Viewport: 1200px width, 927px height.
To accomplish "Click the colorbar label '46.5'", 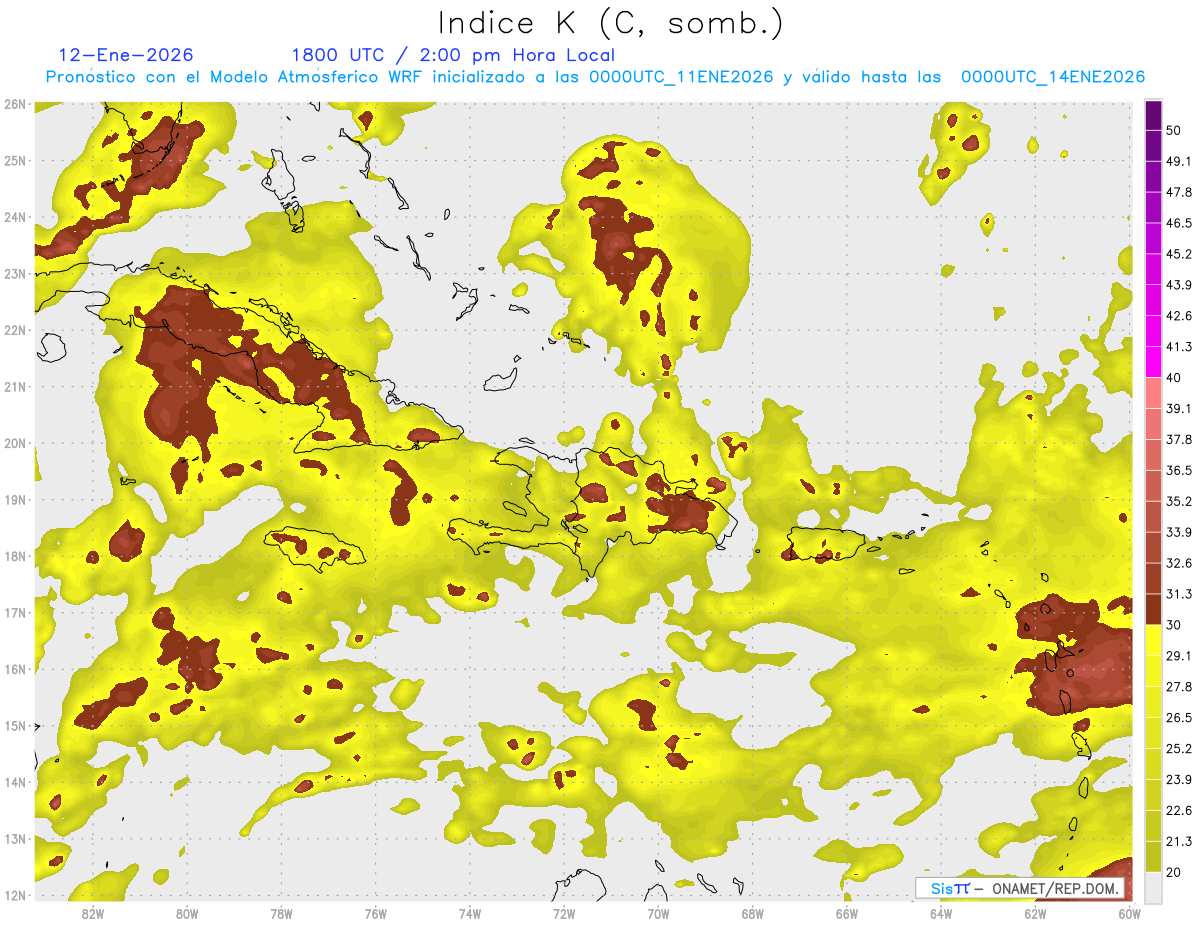I will click(x=1179, y=223).
